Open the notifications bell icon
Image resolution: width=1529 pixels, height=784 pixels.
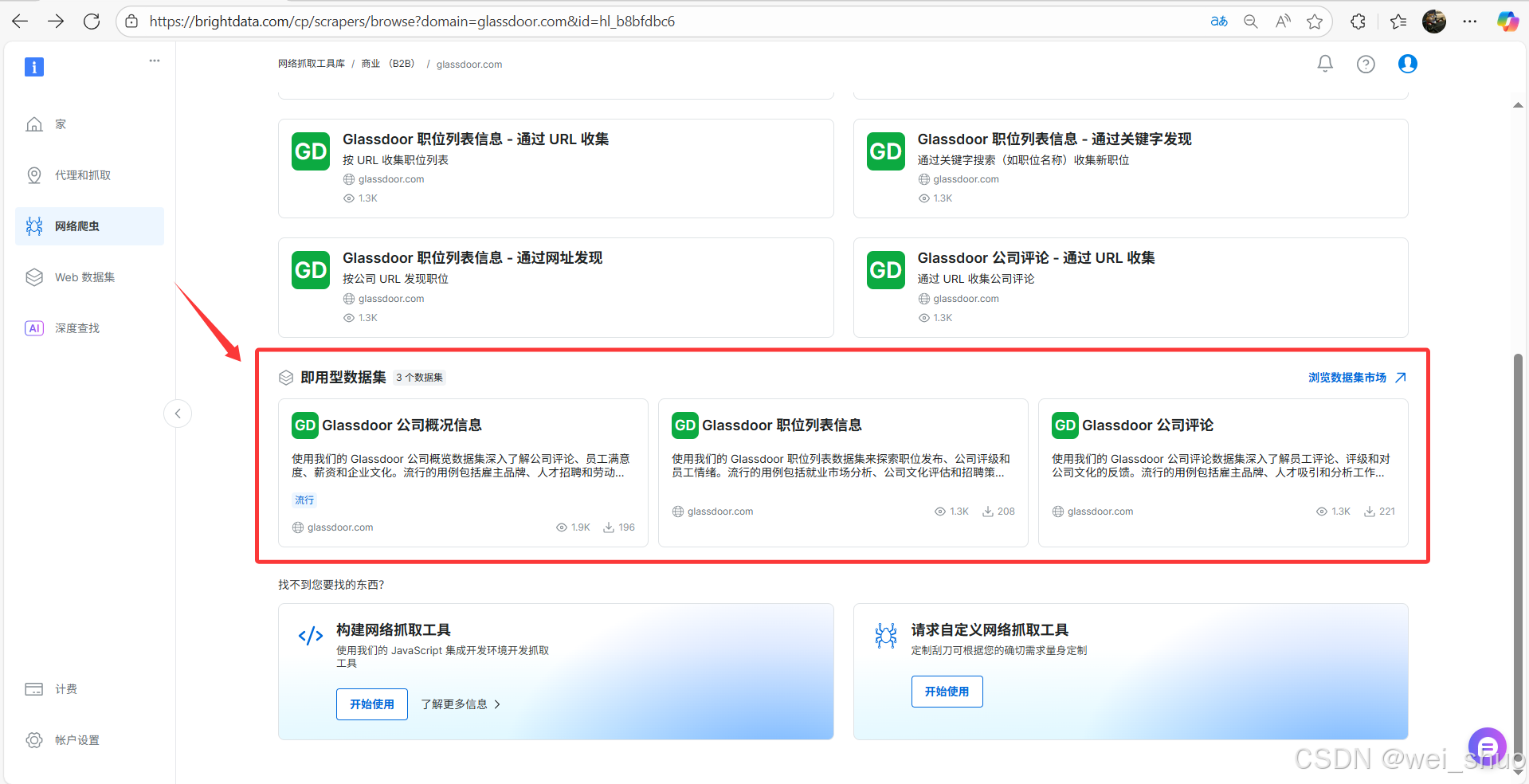pos(1325,64)
